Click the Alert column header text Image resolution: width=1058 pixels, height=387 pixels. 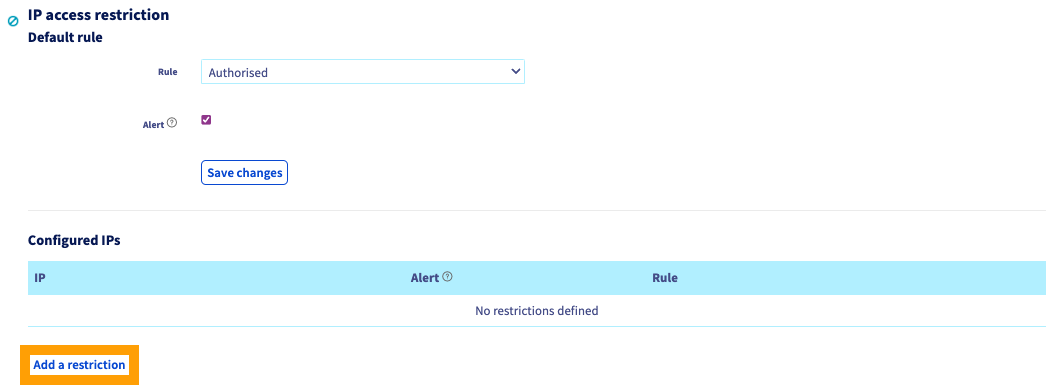coord(425,278)
